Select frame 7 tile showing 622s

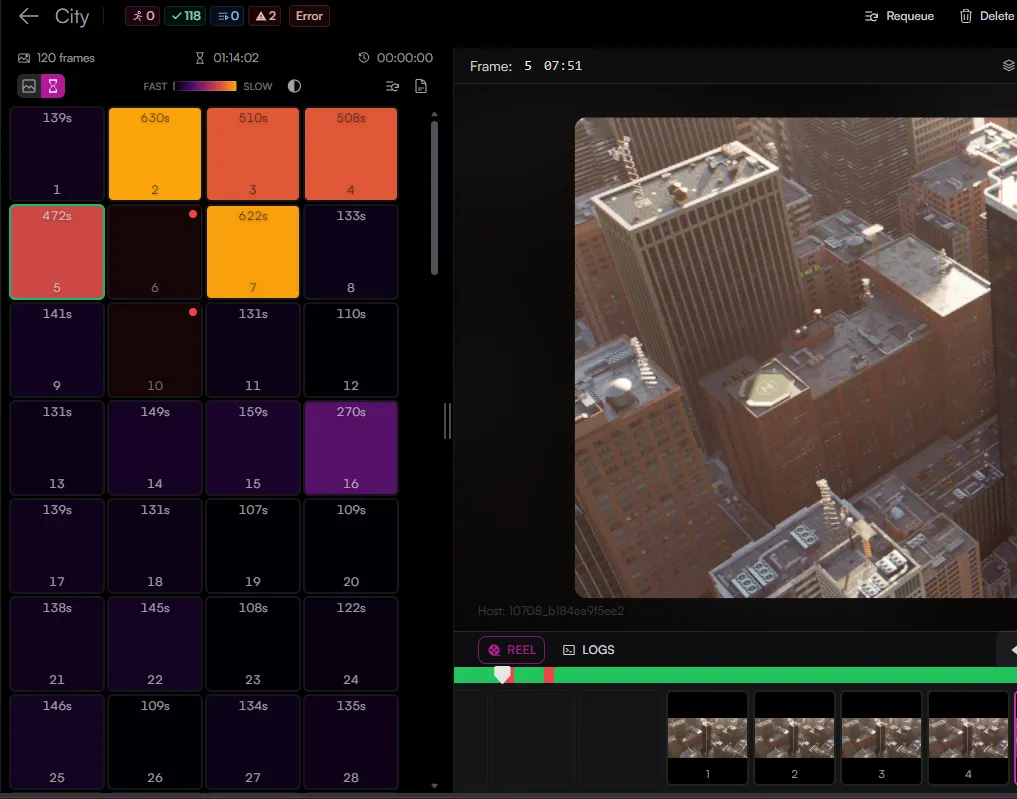pyautogui.click(x=253, y=252)
